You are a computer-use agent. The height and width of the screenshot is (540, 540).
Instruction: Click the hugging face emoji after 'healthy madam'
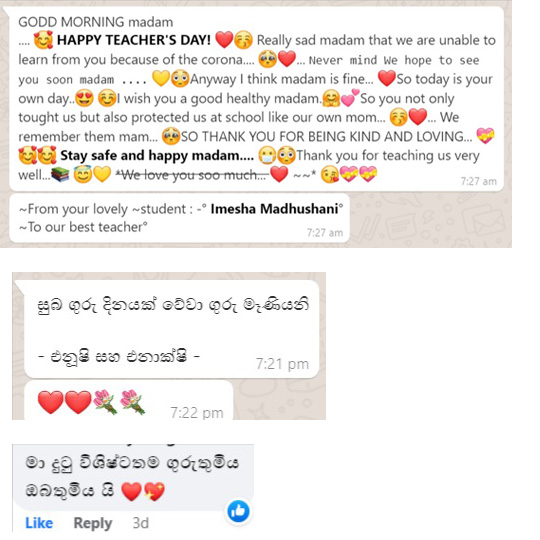tap(331, 99)
